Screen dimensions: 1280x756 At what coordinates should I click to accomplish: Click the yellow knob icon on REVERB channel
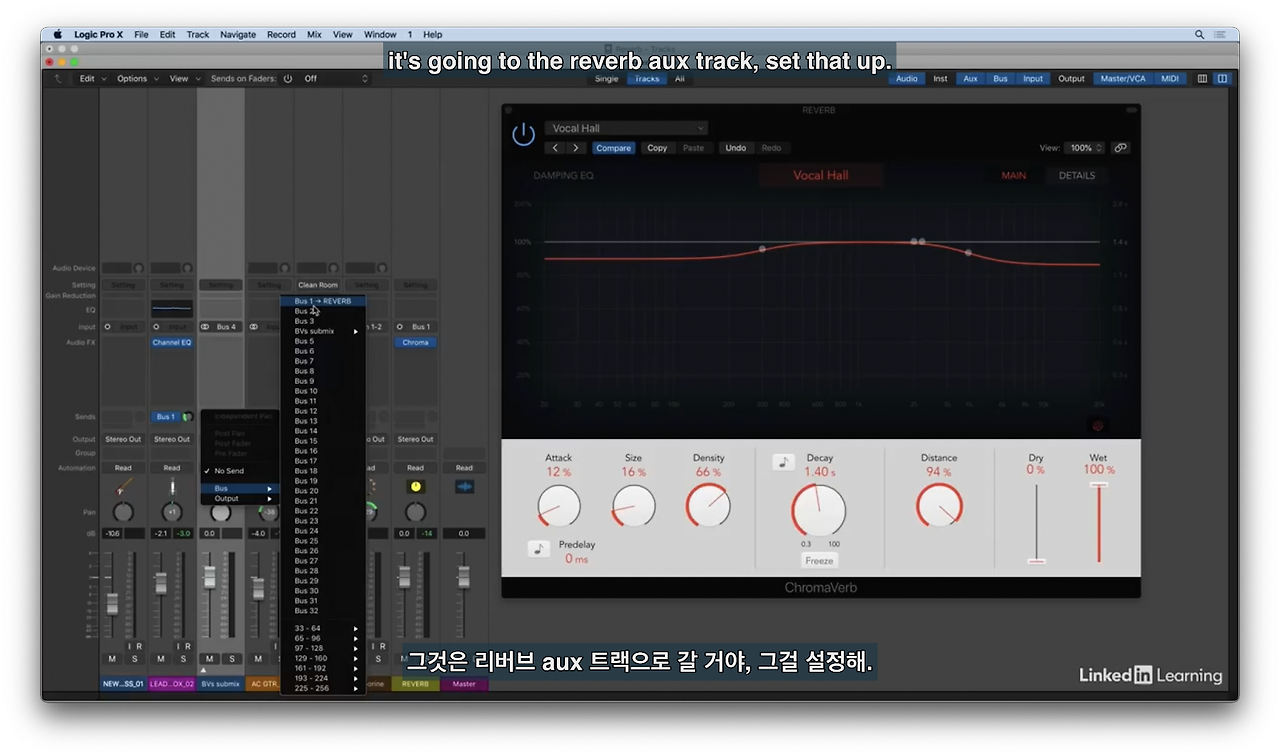tap(415, 487)
